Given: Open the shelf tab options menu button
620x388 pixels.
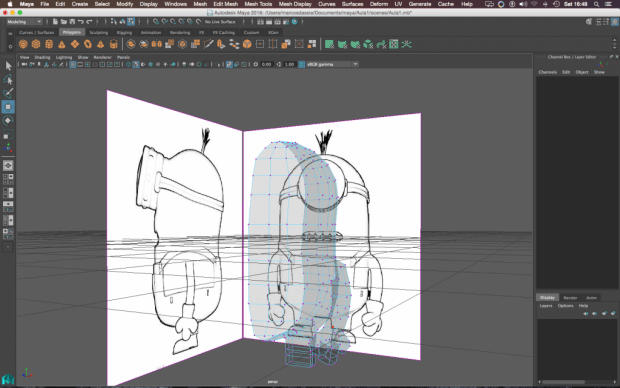Looking at the screenshot, I should pos(10,33).
